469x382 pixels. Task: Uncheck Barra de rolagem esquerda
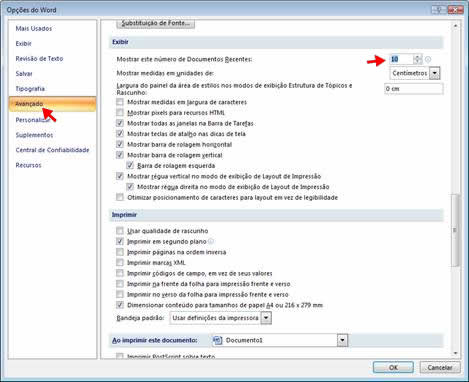pyautogui.click(x=130, y=166)
